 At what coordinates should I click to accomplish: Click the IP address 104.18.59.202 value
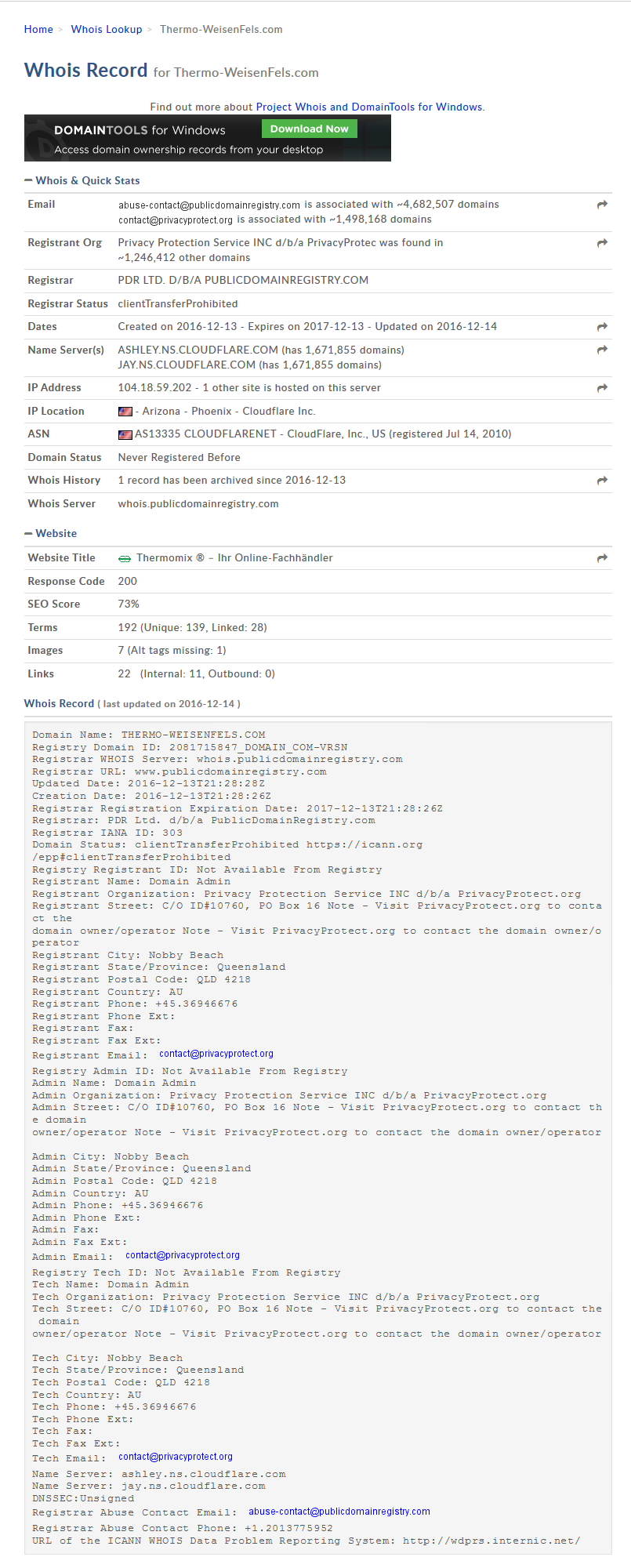click(x=154, y=388)
